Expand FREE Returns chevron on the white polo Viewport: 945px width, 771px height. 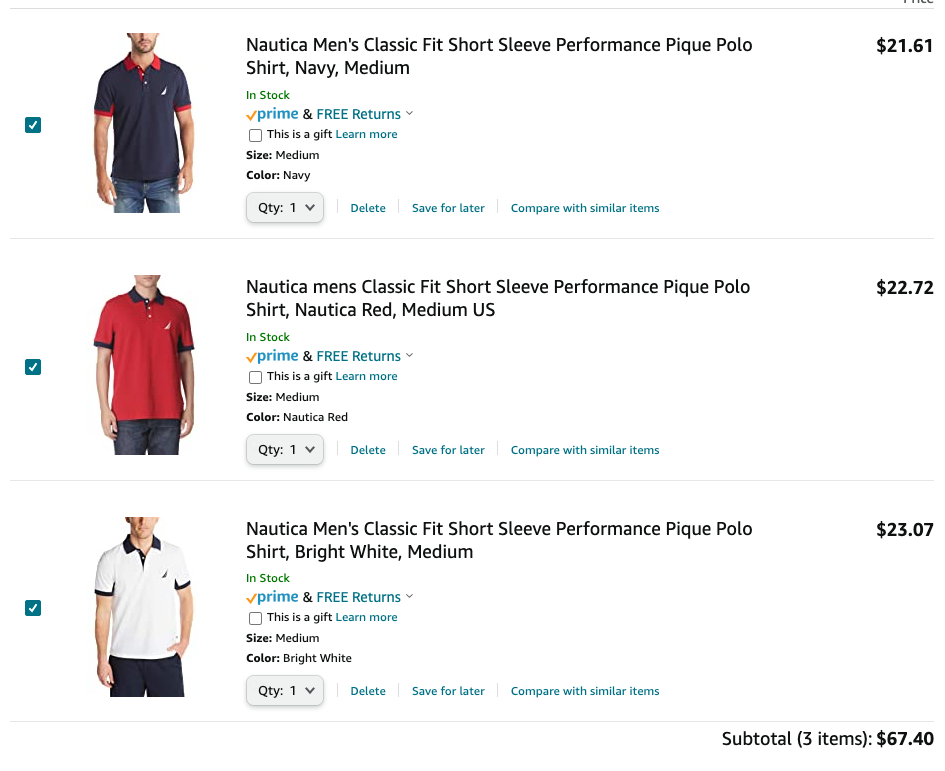click(x=410, y=597)
